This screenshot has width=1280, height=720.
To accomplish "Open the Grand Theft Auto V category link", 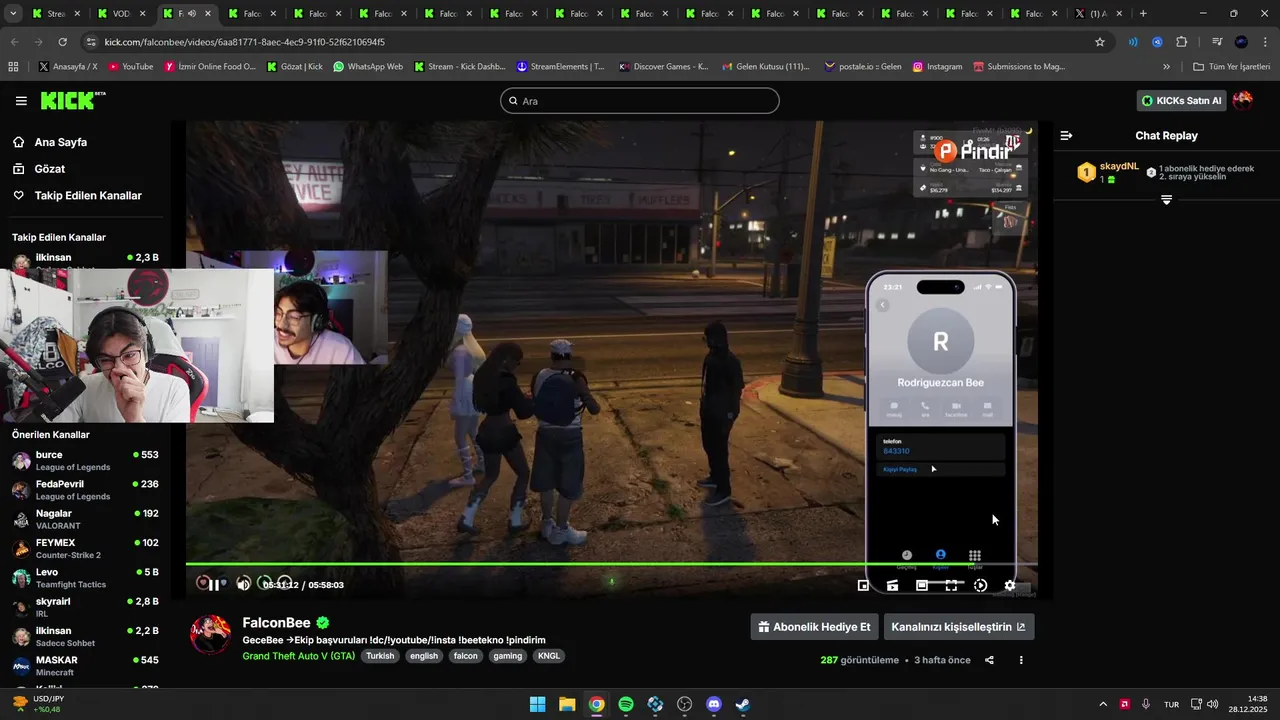I will point(298,656).
